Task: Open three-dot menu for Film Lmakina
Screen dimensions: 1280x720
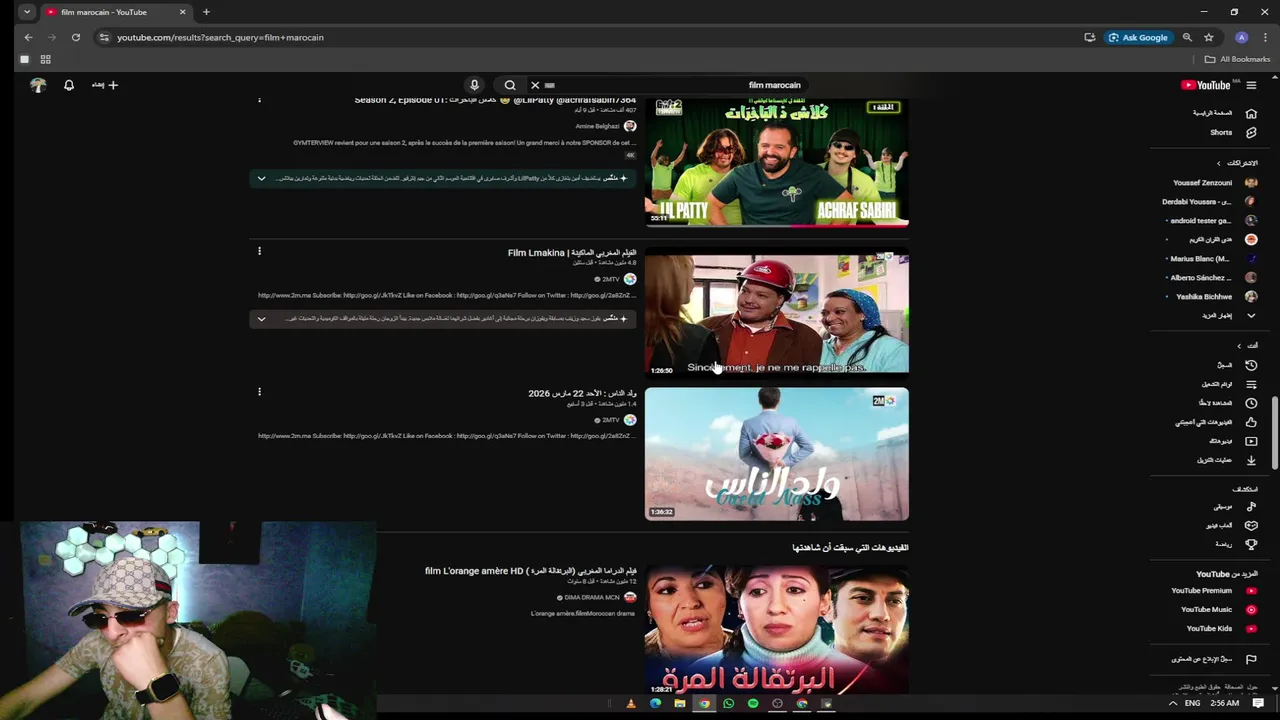Action: tap(259, 251)
